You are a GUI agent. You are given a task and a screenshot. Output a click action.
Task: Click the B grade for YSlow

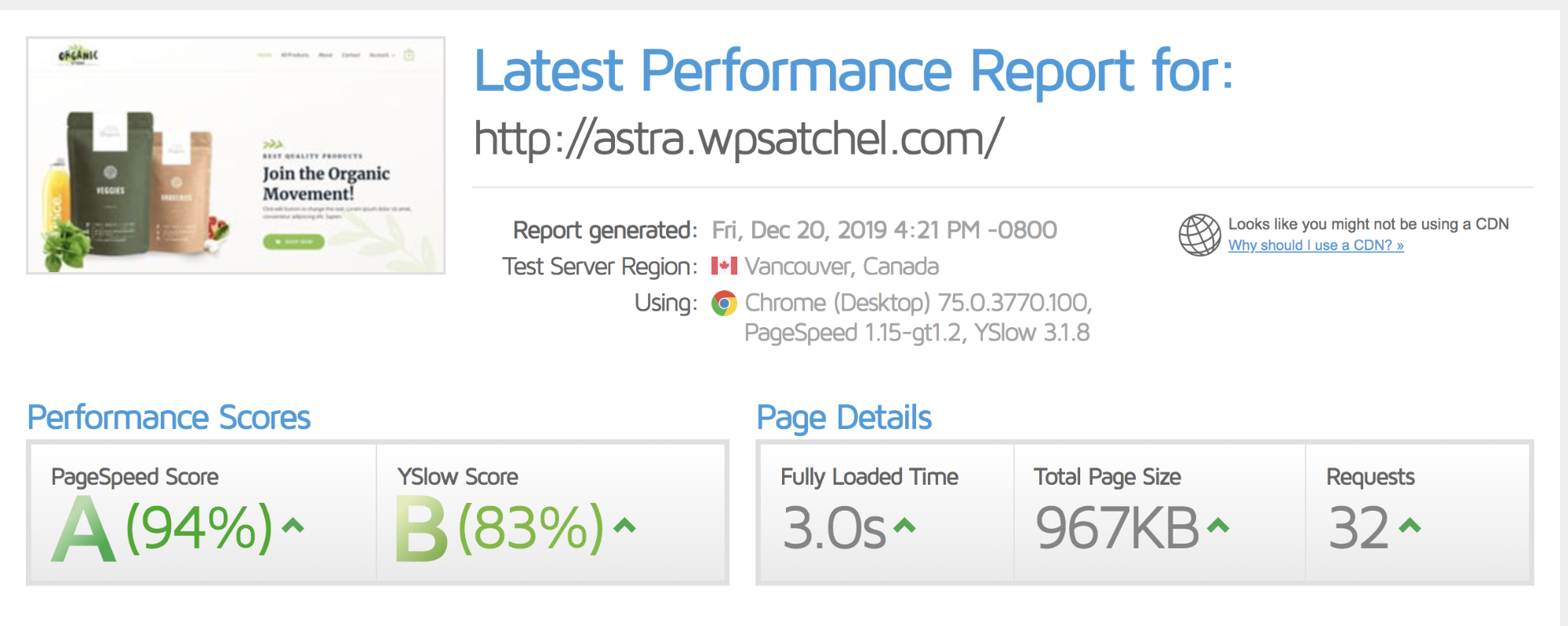coord(421,526)
